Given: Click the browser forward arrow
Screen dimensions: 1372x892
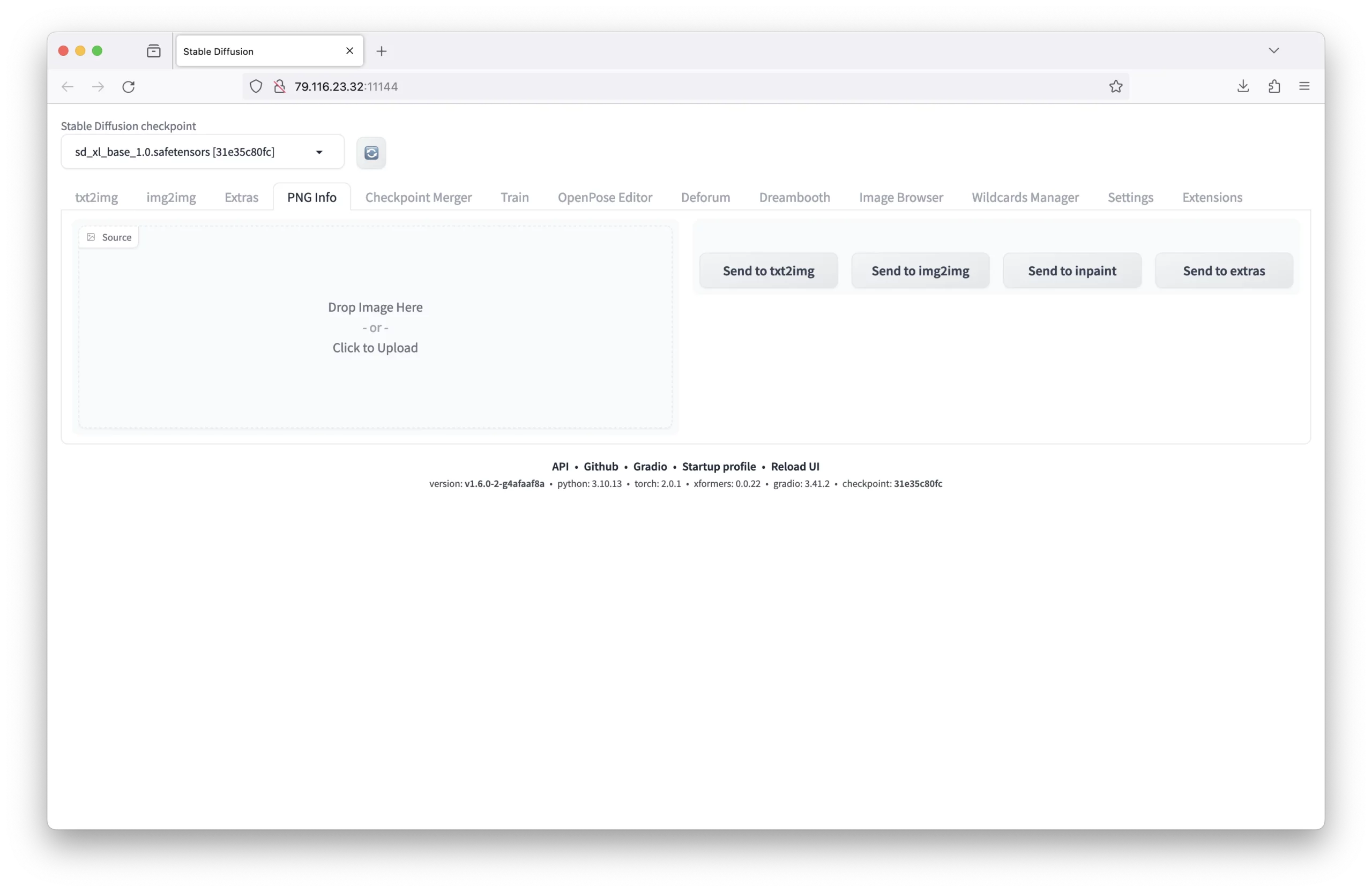Looking at the screenshot, I should [x=98, y=86].
